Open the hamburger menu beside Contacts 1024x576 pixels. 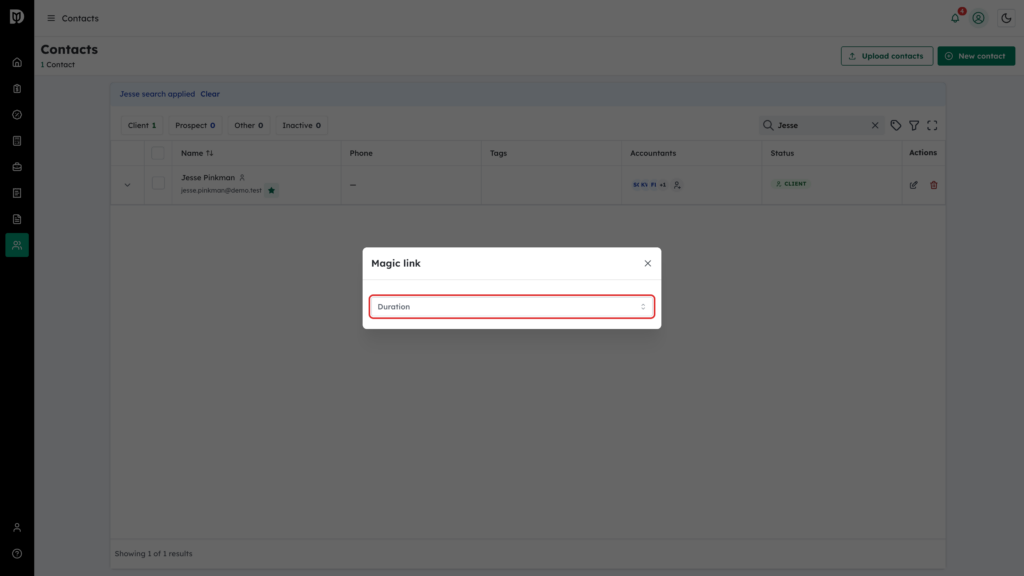pos(51,18)
